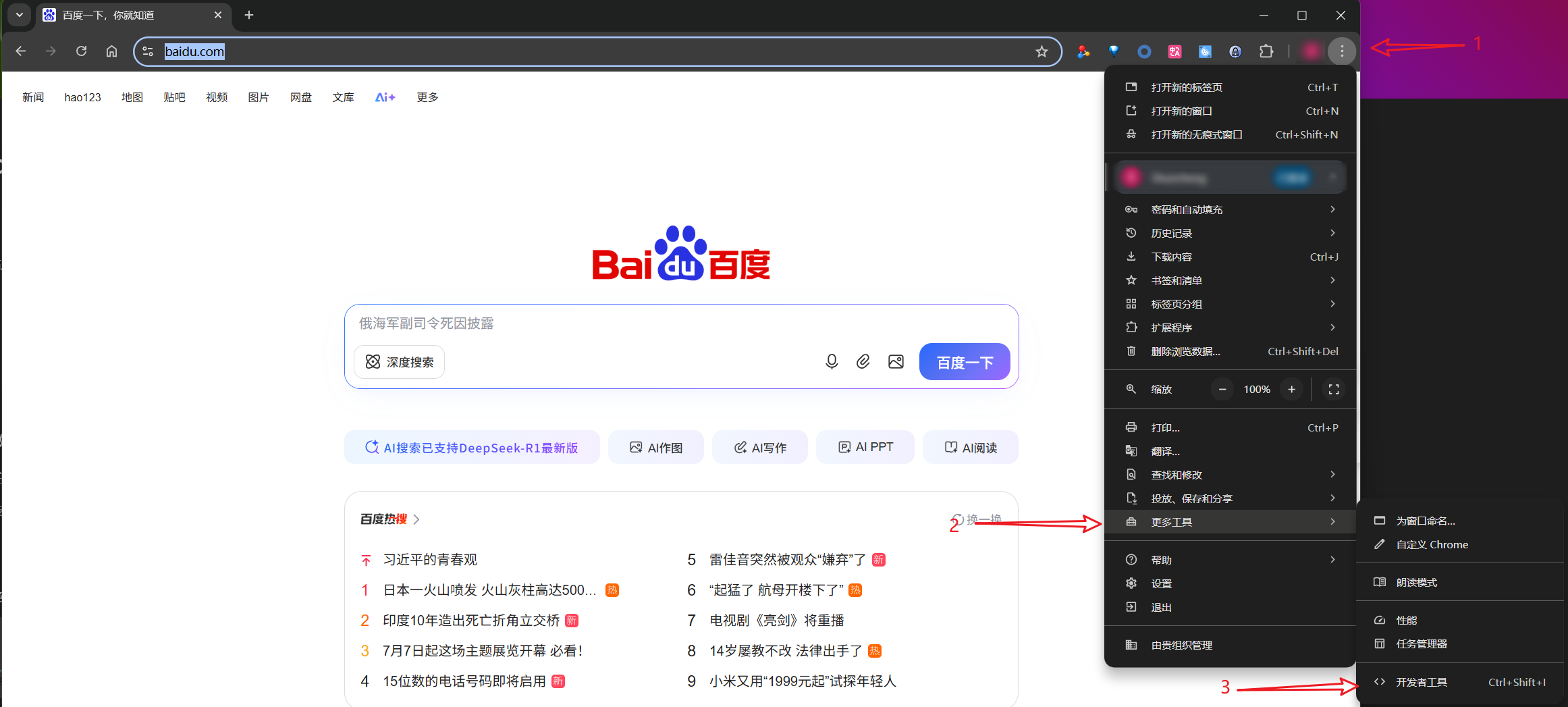Click into the Baidu search input box
This screenshot has height=707, width=1568.
[x=681, y=323]
